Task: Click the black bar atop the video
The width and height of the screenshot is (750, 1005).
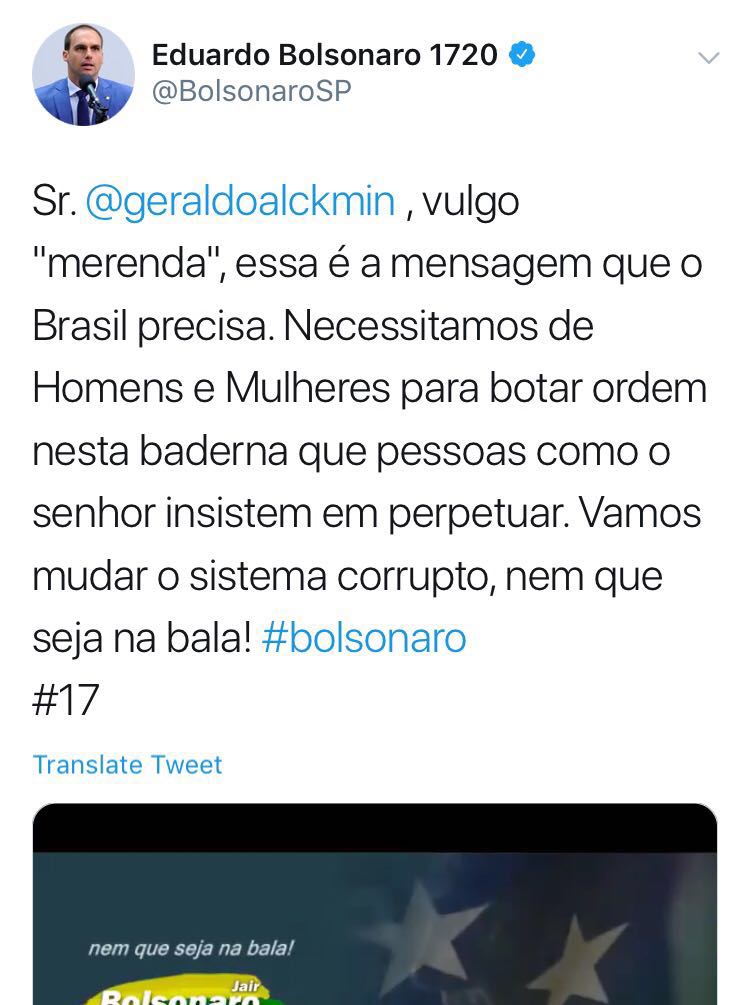Action: 374,827
